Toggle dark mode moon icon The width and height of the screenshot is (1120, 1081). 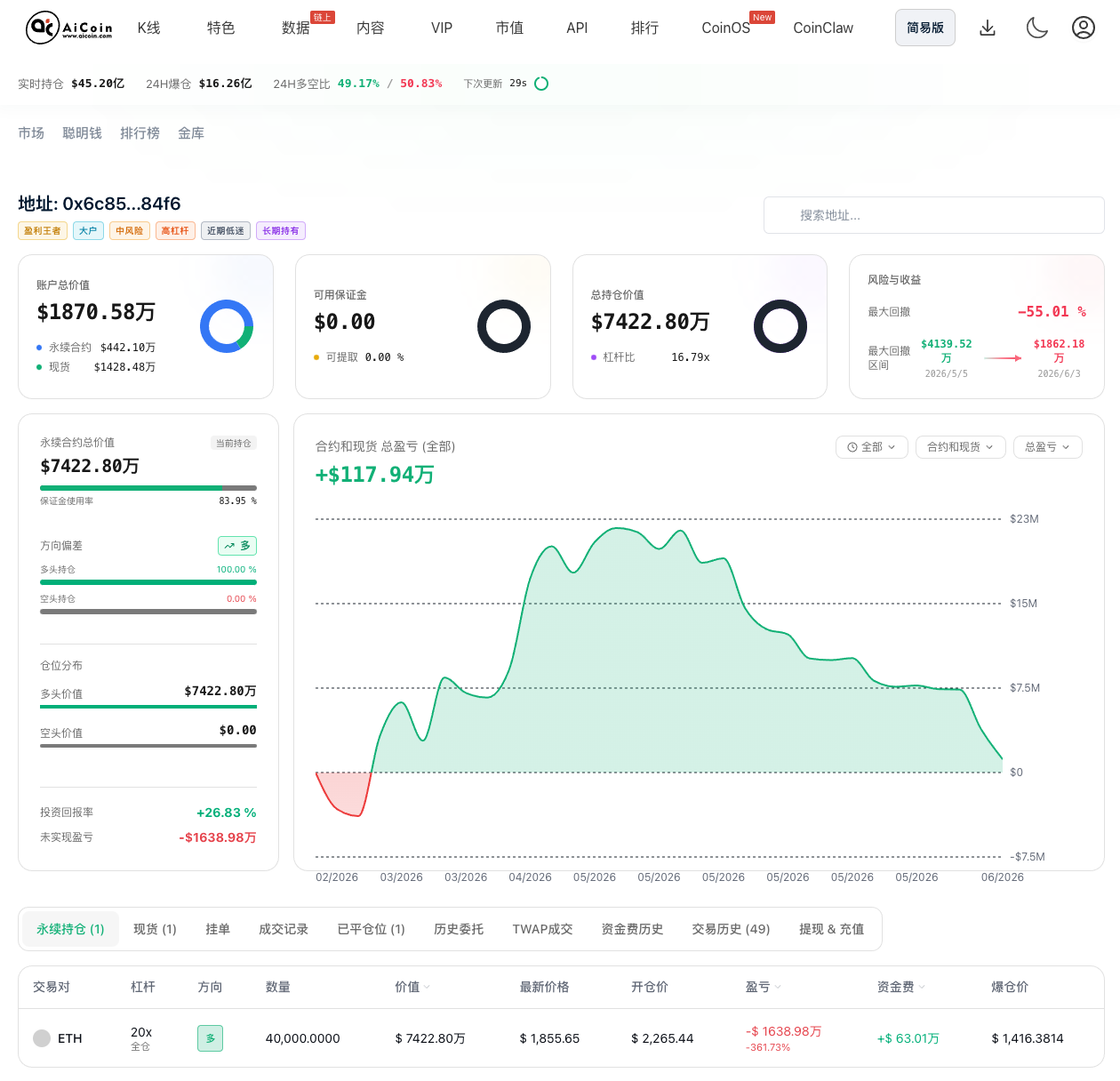pos(1036,28)
